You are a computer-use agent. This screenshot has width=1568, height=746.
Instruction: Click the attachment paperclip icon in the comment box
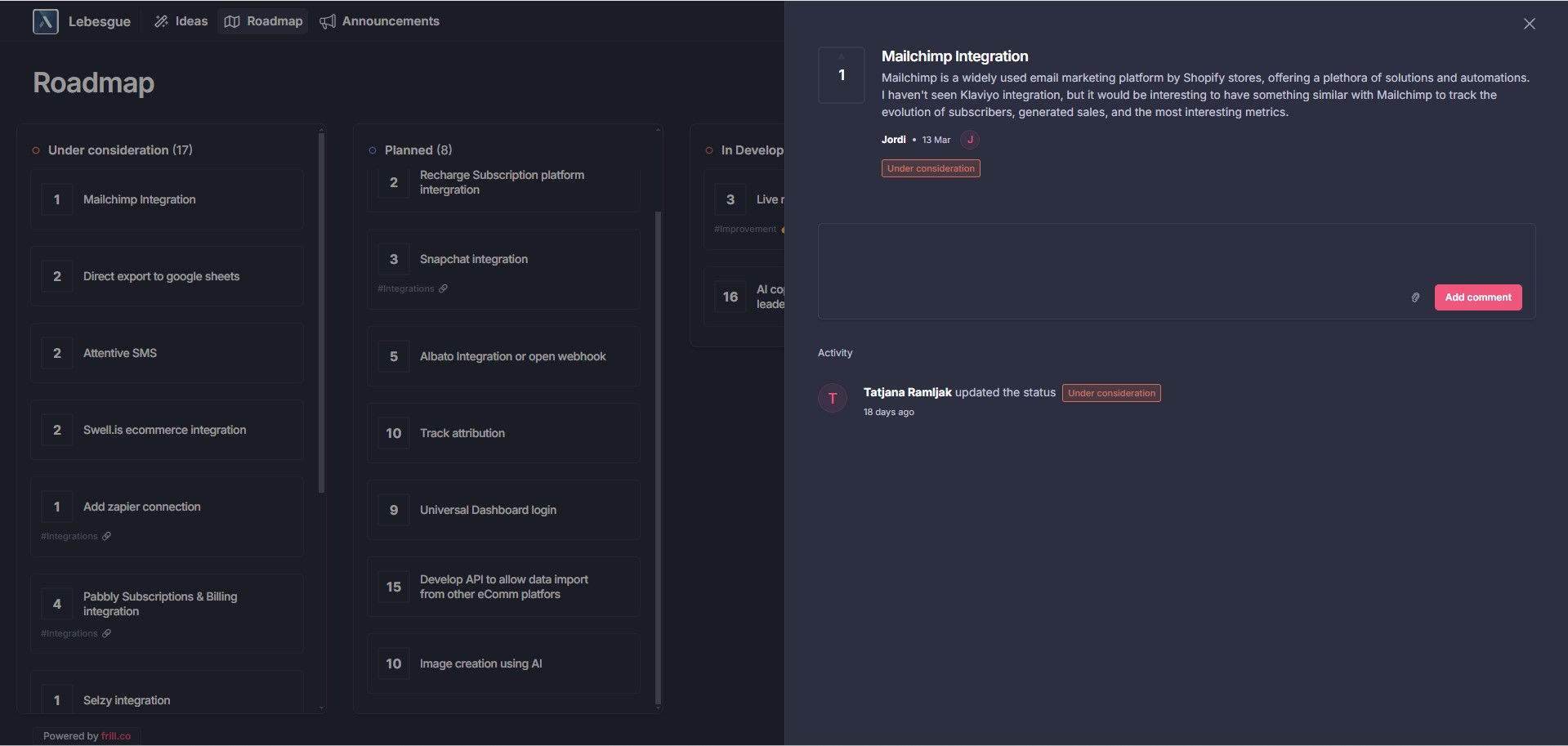(1415, 297)
